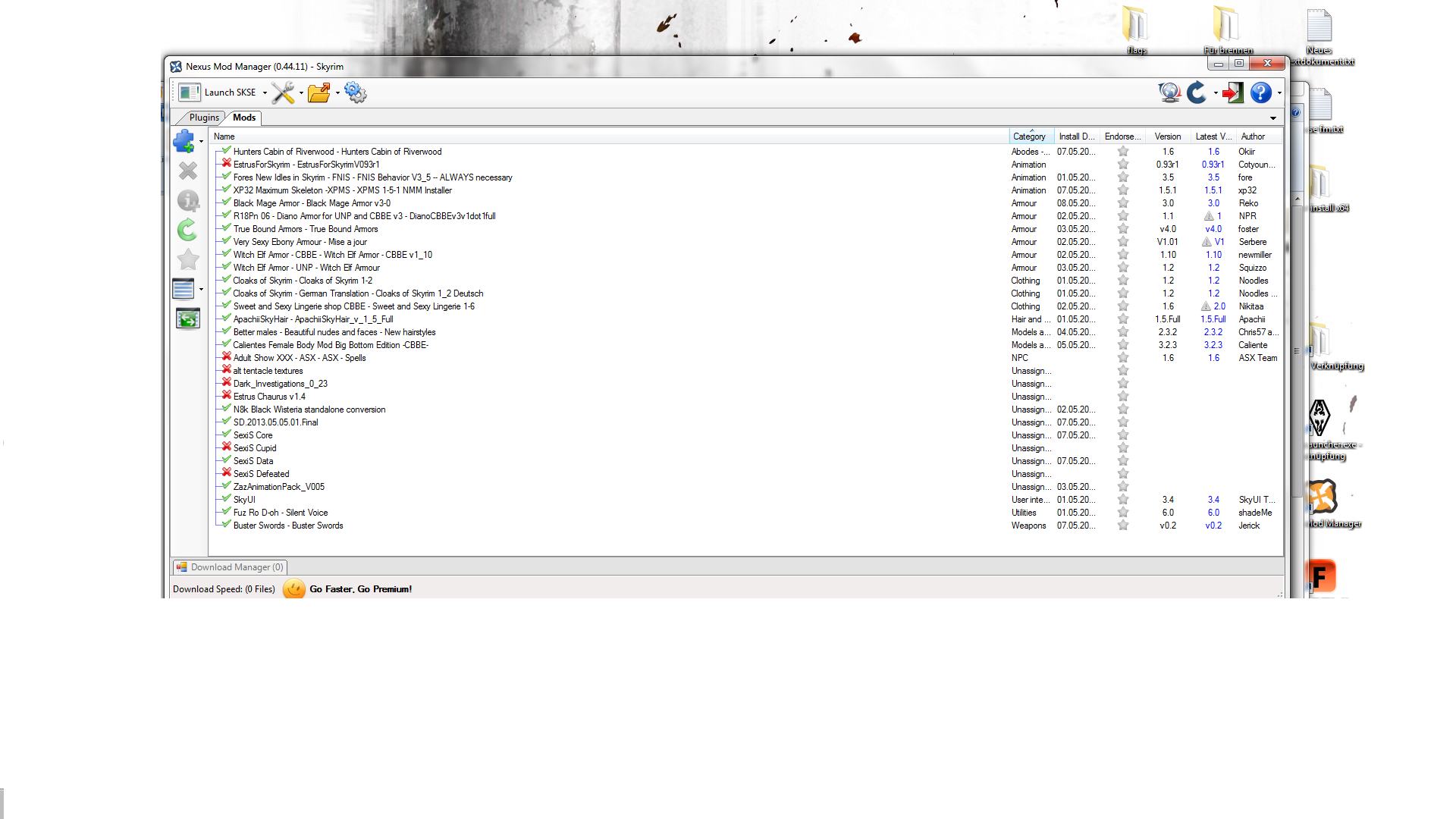Click the category view list icon
Viewport: 1456px width, 819px height.
coord(184,289)
